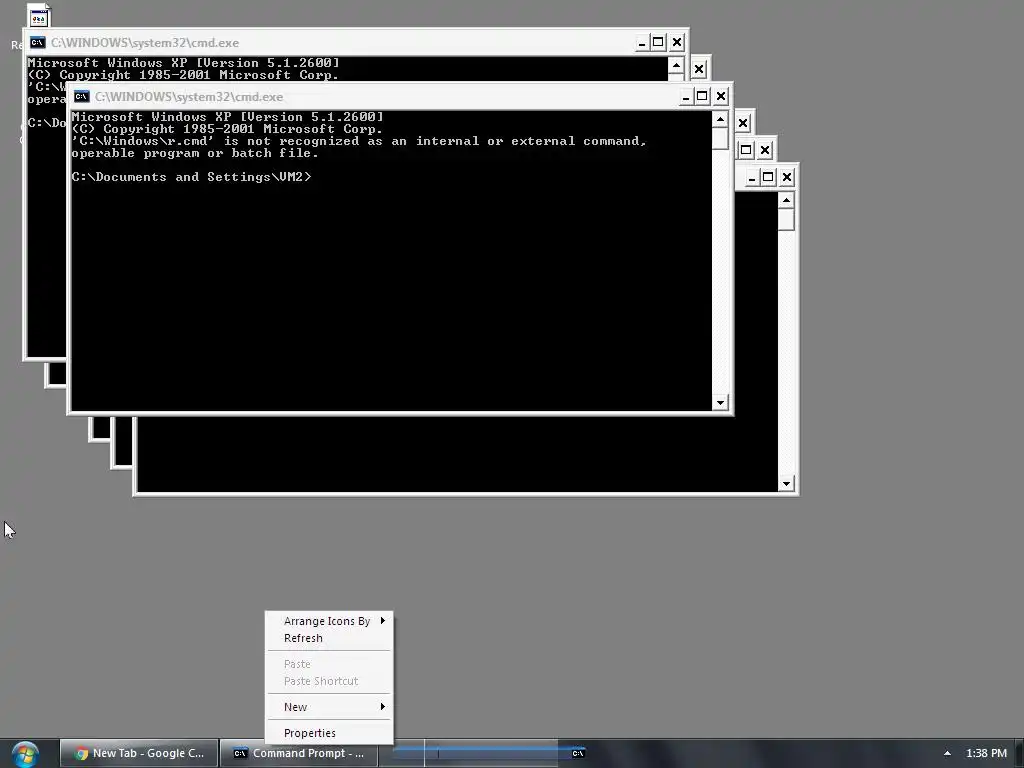Open the New submenu in the context menu

(330, 707)
